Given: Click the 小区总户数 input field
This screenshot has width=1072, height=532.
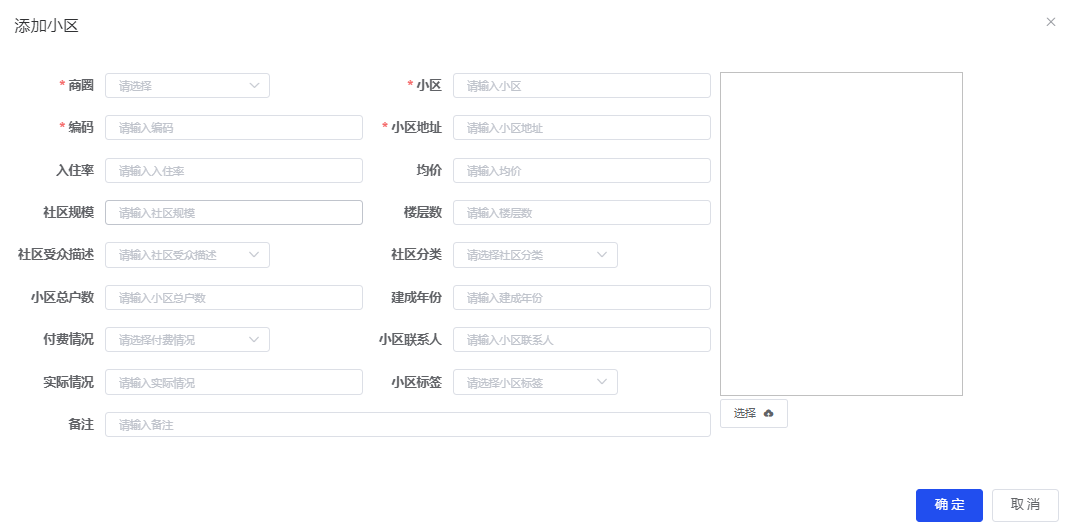Looking at the screenshot, I should coord(233,298).
